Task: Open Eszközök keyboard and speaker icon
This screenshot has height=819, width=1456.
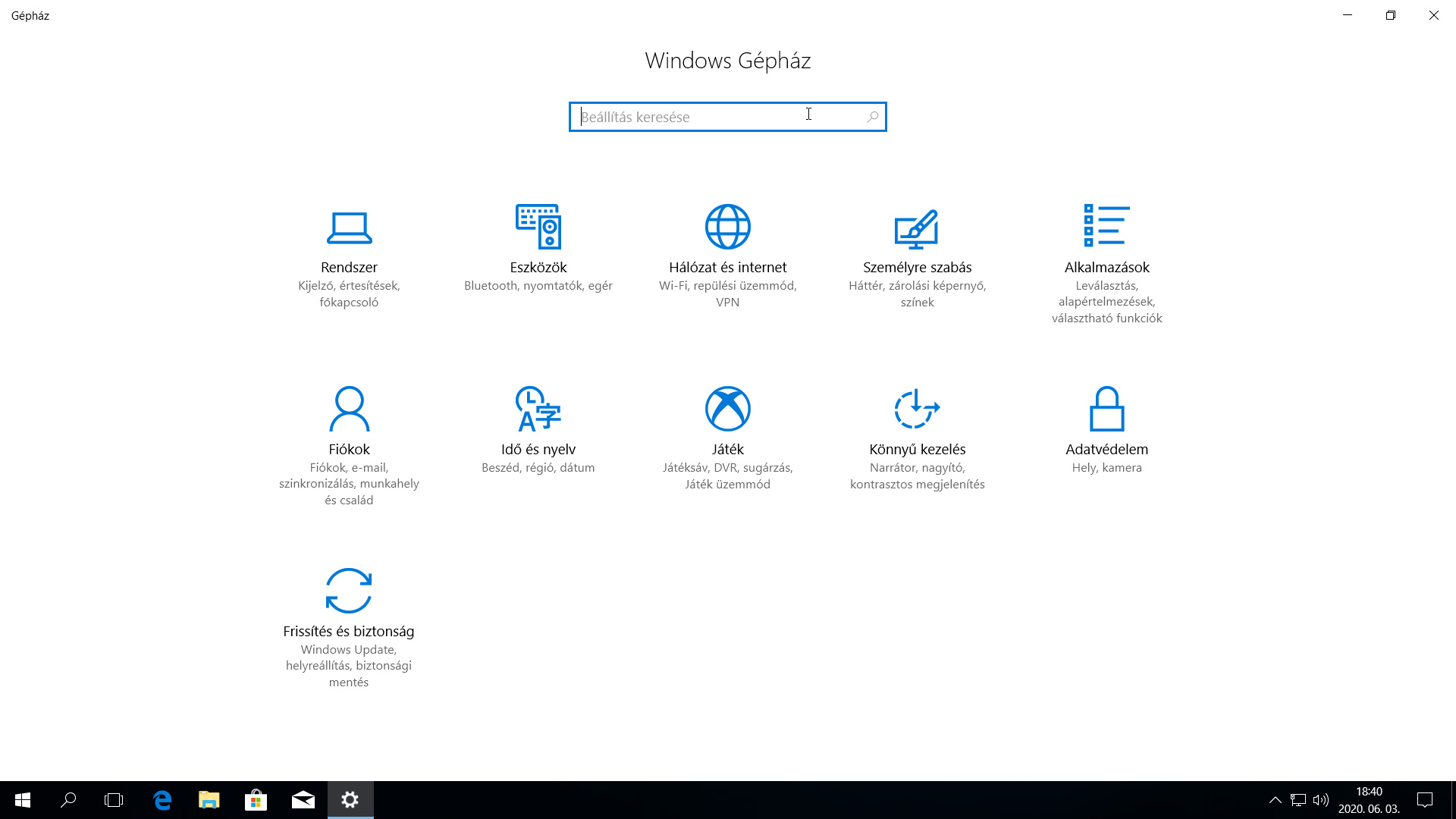Action: click(x=538, y=226)
